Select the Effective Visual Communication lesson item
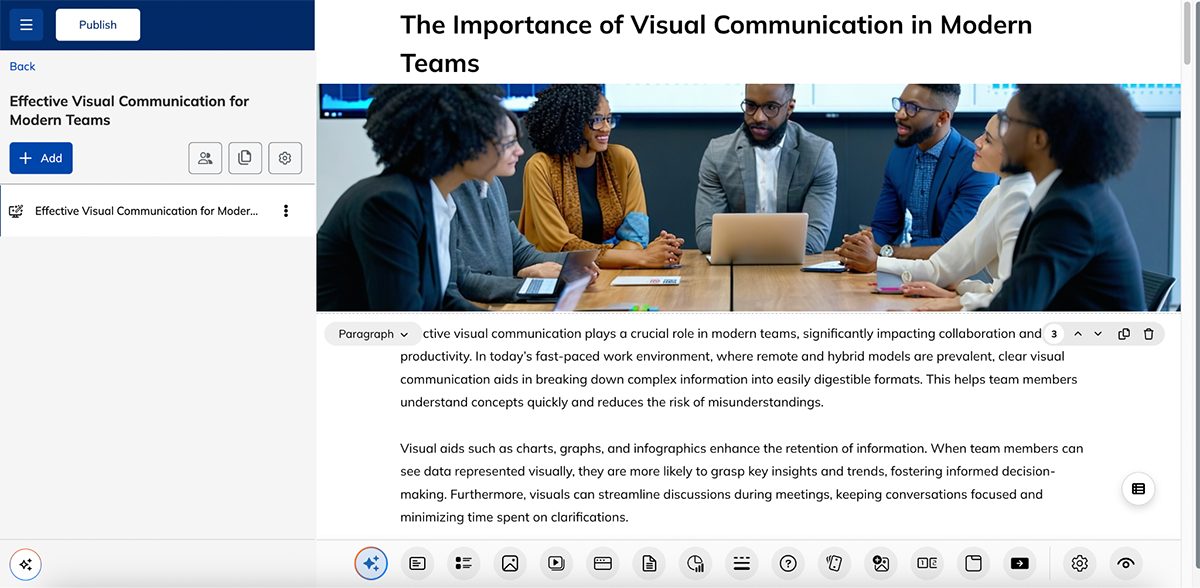The height and width of the screenshot is (588, 1200). click(x=145, y=211)
